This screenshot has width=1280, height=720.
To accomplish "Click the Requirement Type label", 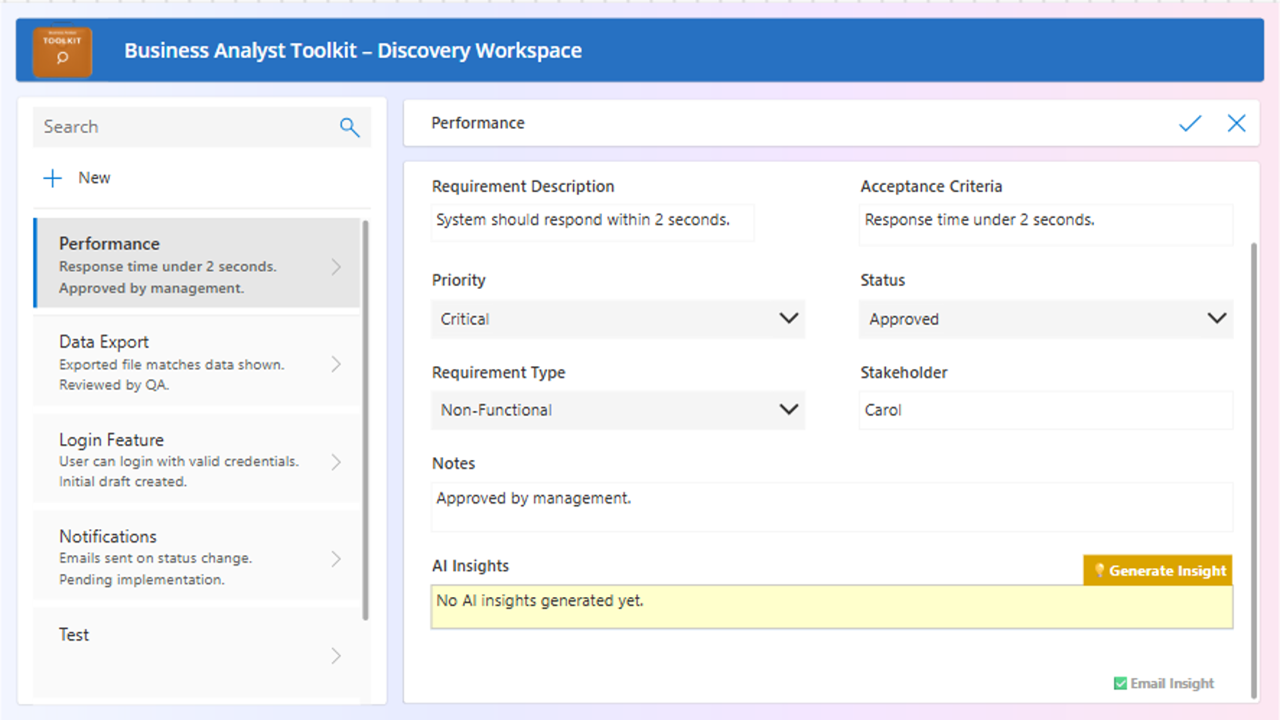I will 498,373.
